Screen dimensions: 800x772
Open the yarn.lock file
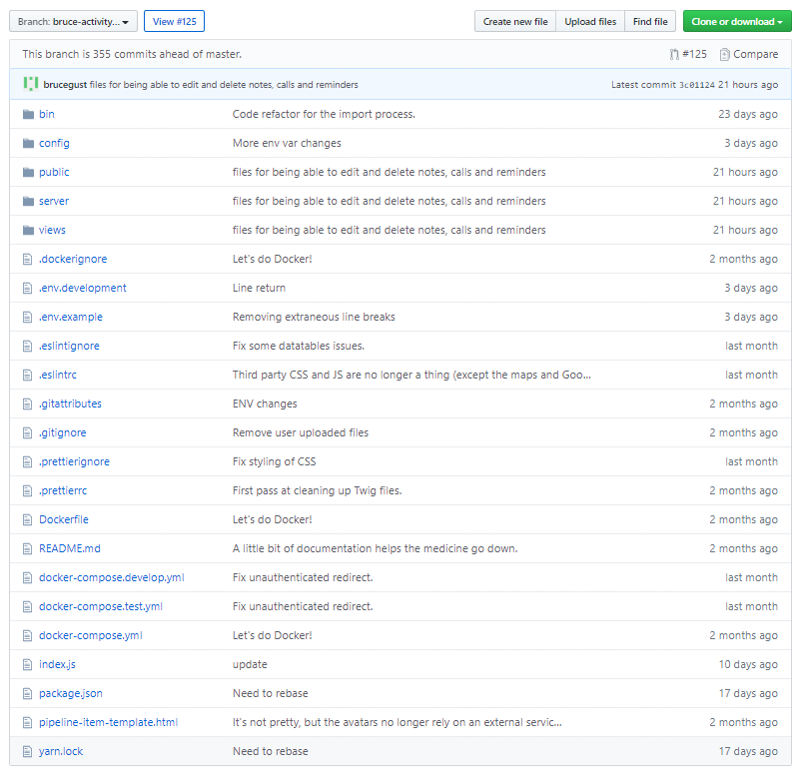tap(61, 752)
